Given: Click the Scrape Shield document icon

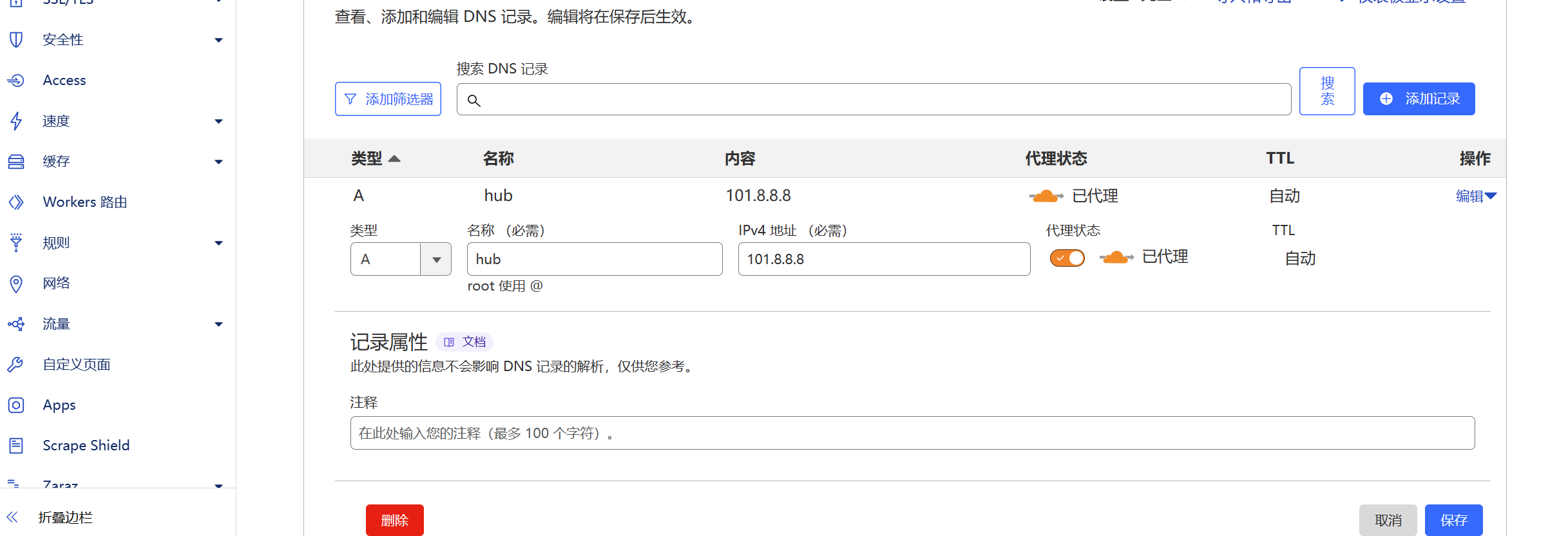Looking at the screenshot, I should coord(16,446).
